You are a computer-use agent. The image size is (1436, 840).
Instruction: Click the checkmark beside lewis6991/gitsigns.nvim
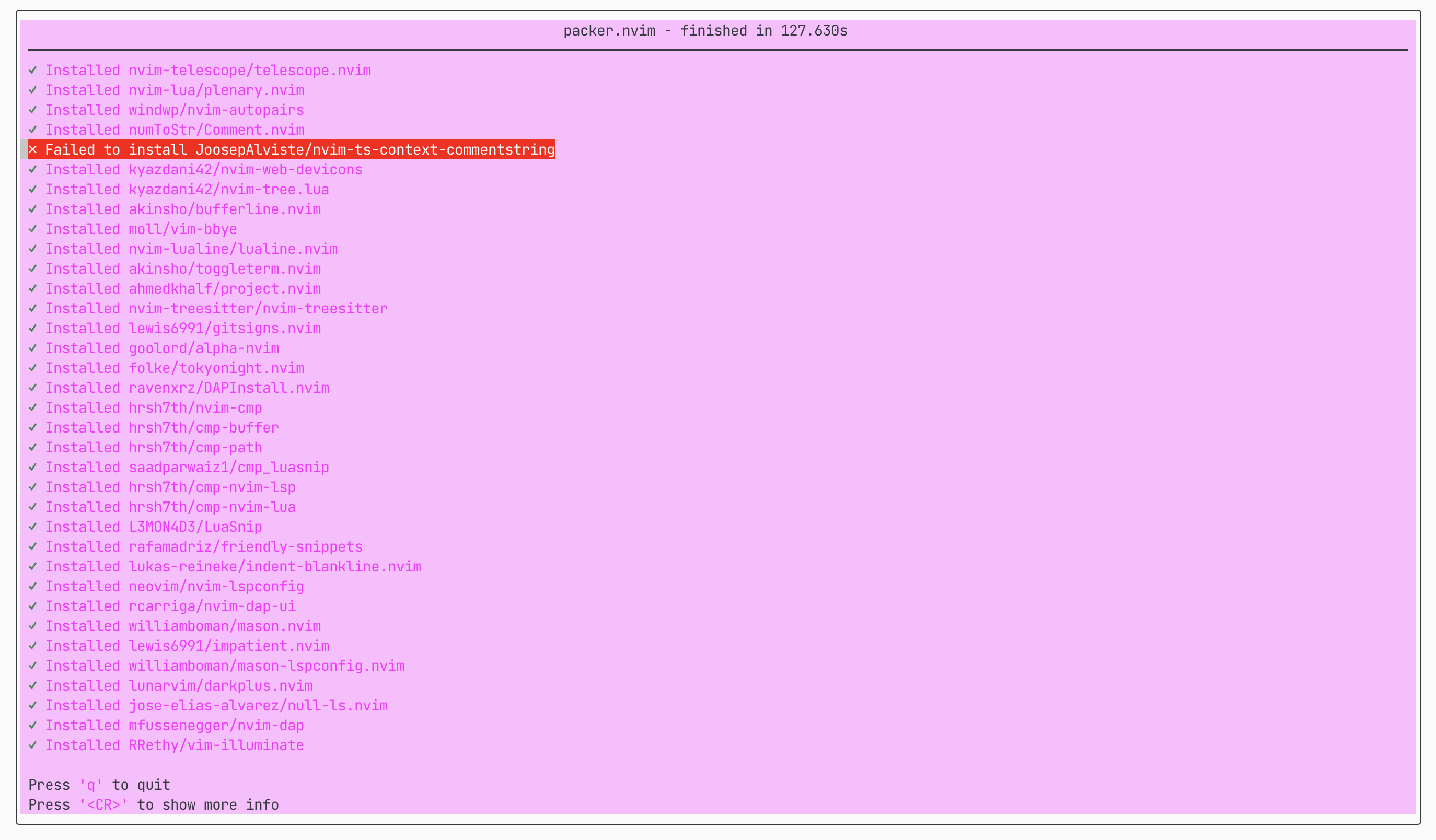pos(33,328)
